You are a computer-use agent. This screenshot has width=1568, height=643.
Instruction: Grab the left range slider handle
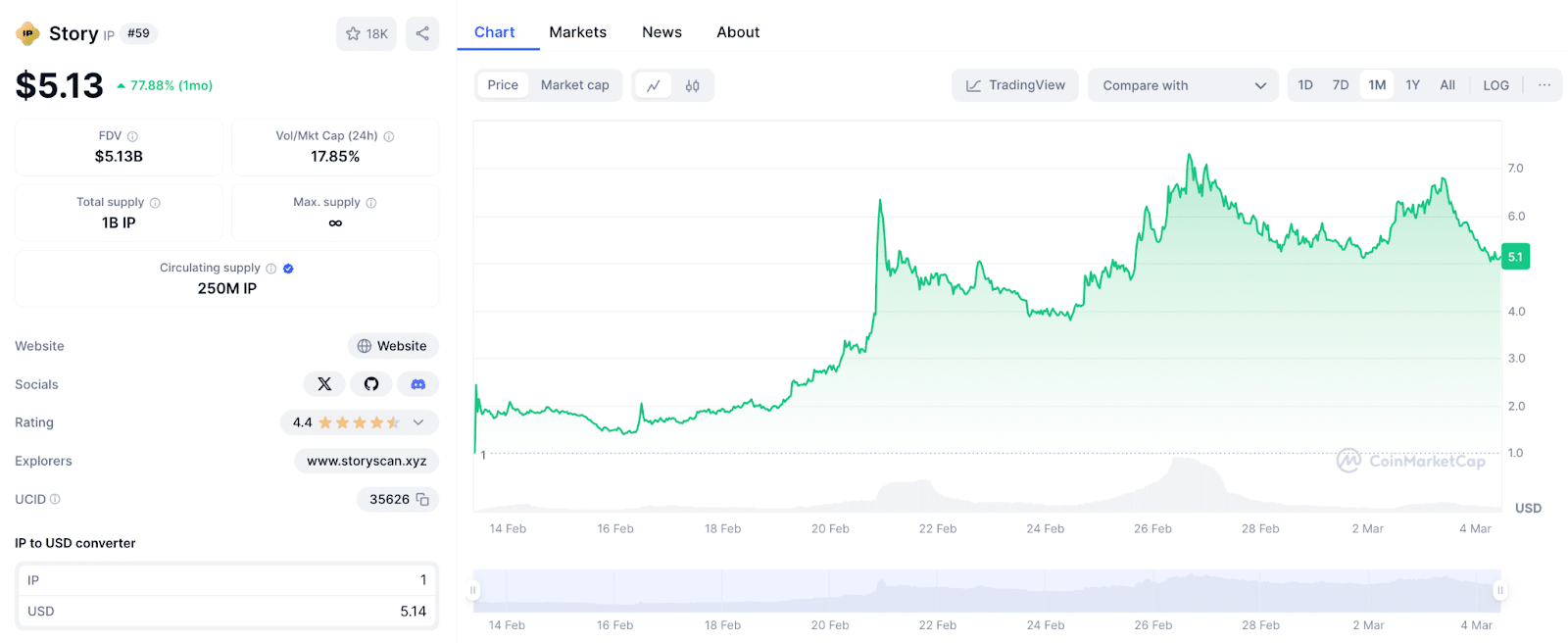[473, 590]
